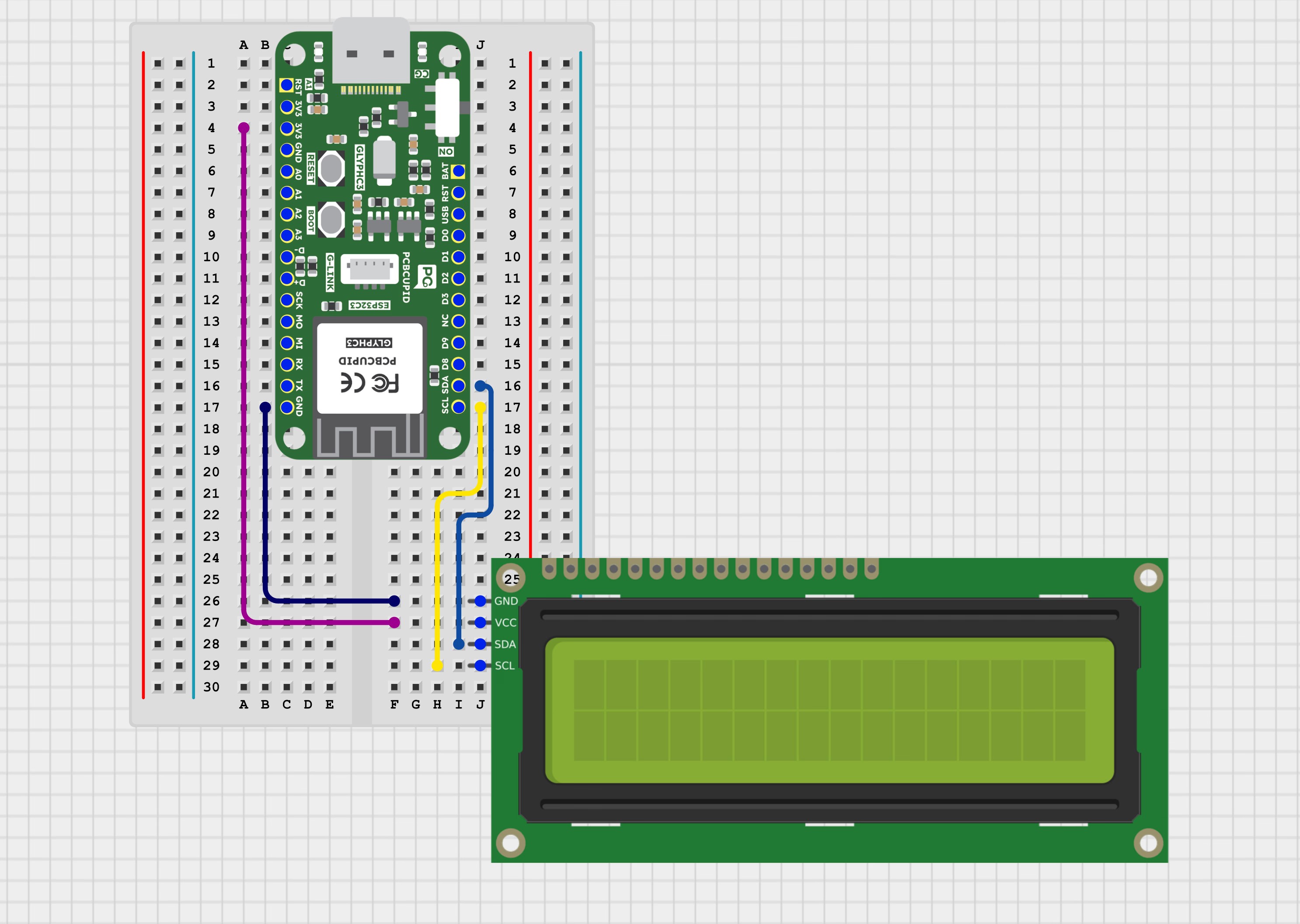Click the SDA pin on the LCD
Viewport: 1300px width, 924px height.
[481, 644]
